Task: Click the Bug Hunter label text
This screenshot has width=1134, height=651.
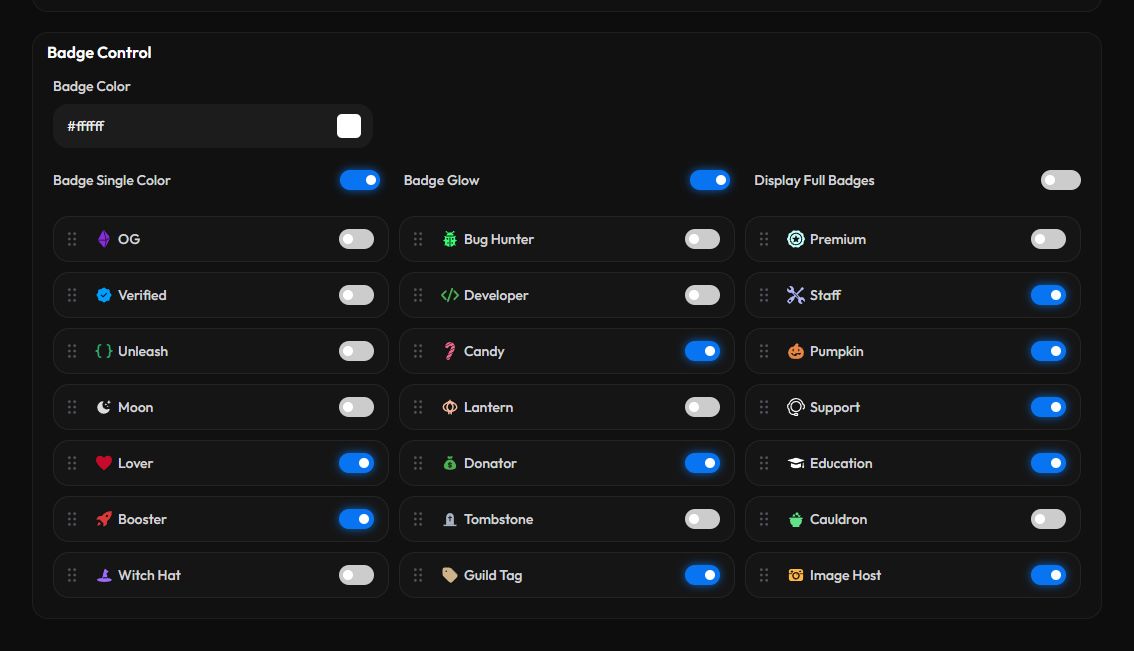Action: point(499,239)
